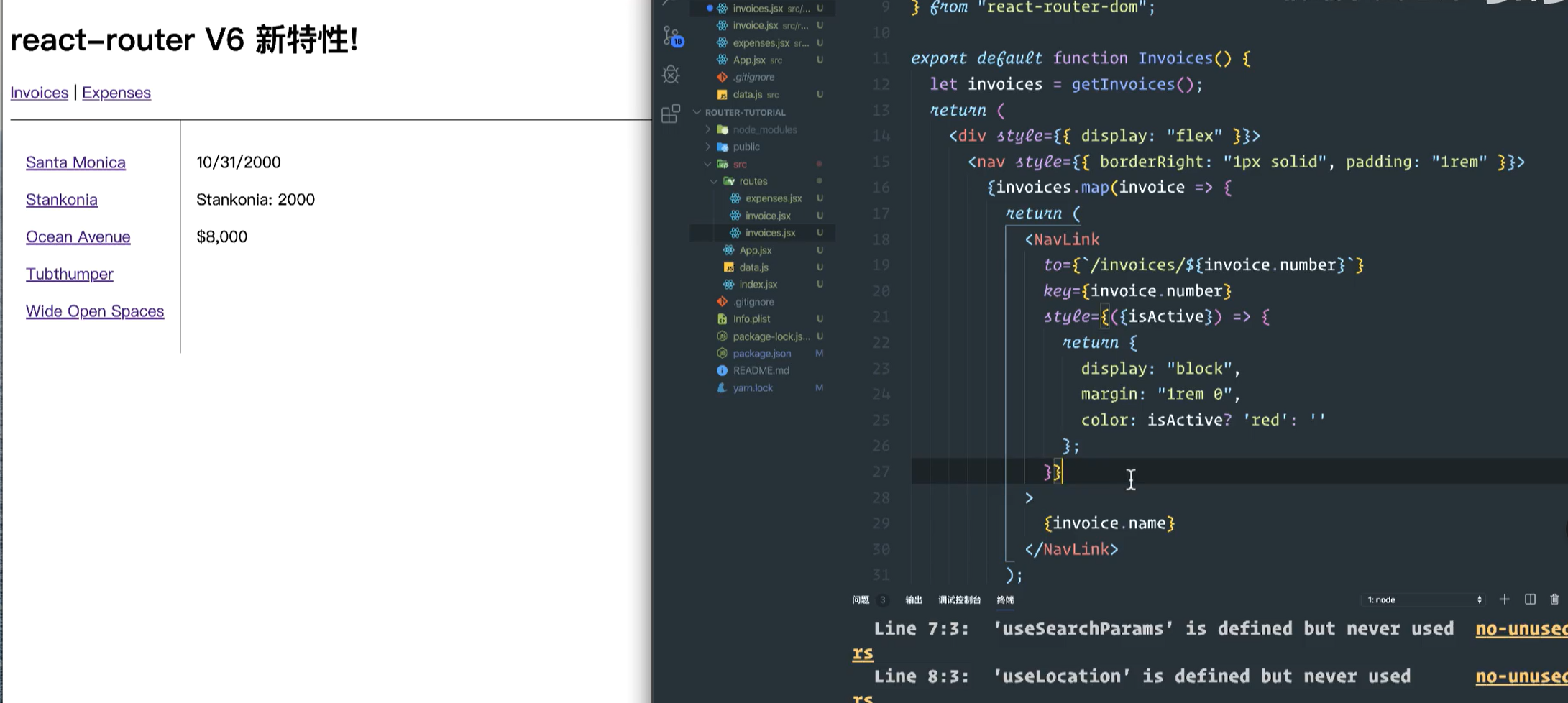
Task: Open the Source Control view with badge 18
Action: pyautogui.click(x=673, y=36)
